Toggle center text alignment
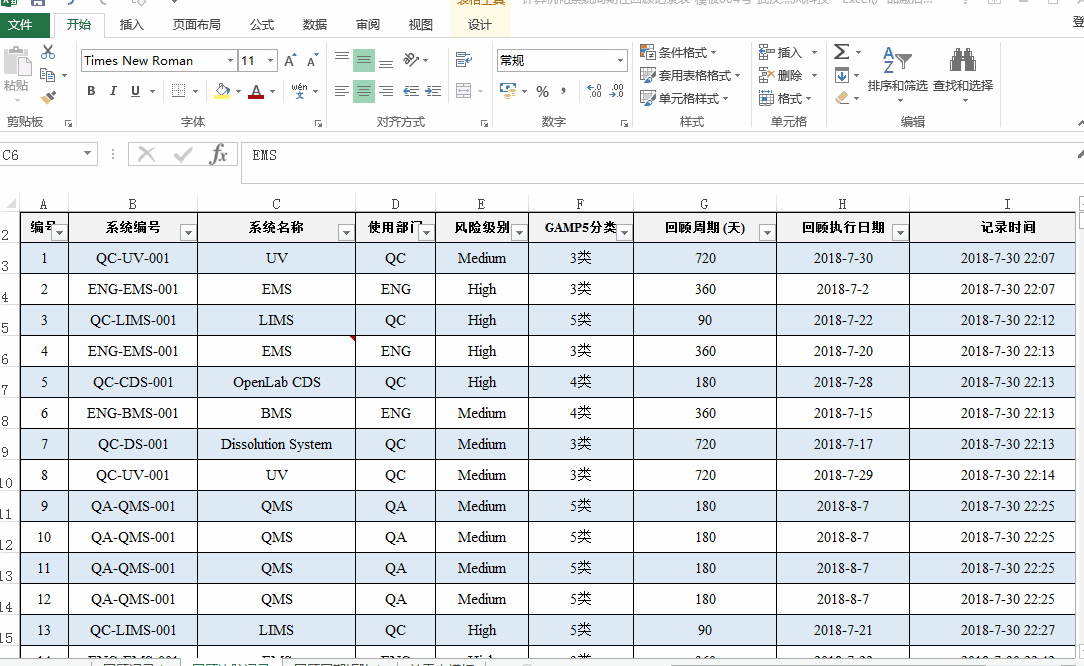 (x=363, y=90)
